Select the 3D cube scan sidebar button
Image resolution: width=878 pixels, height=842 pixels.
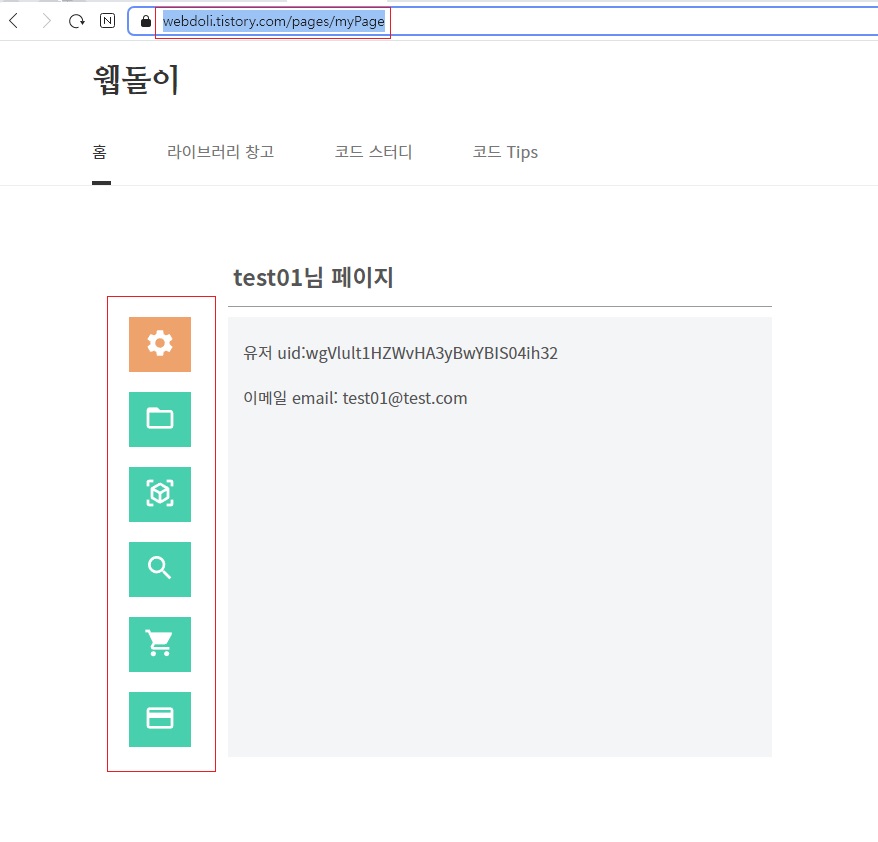pyautogui.click(x=160, y=494)
